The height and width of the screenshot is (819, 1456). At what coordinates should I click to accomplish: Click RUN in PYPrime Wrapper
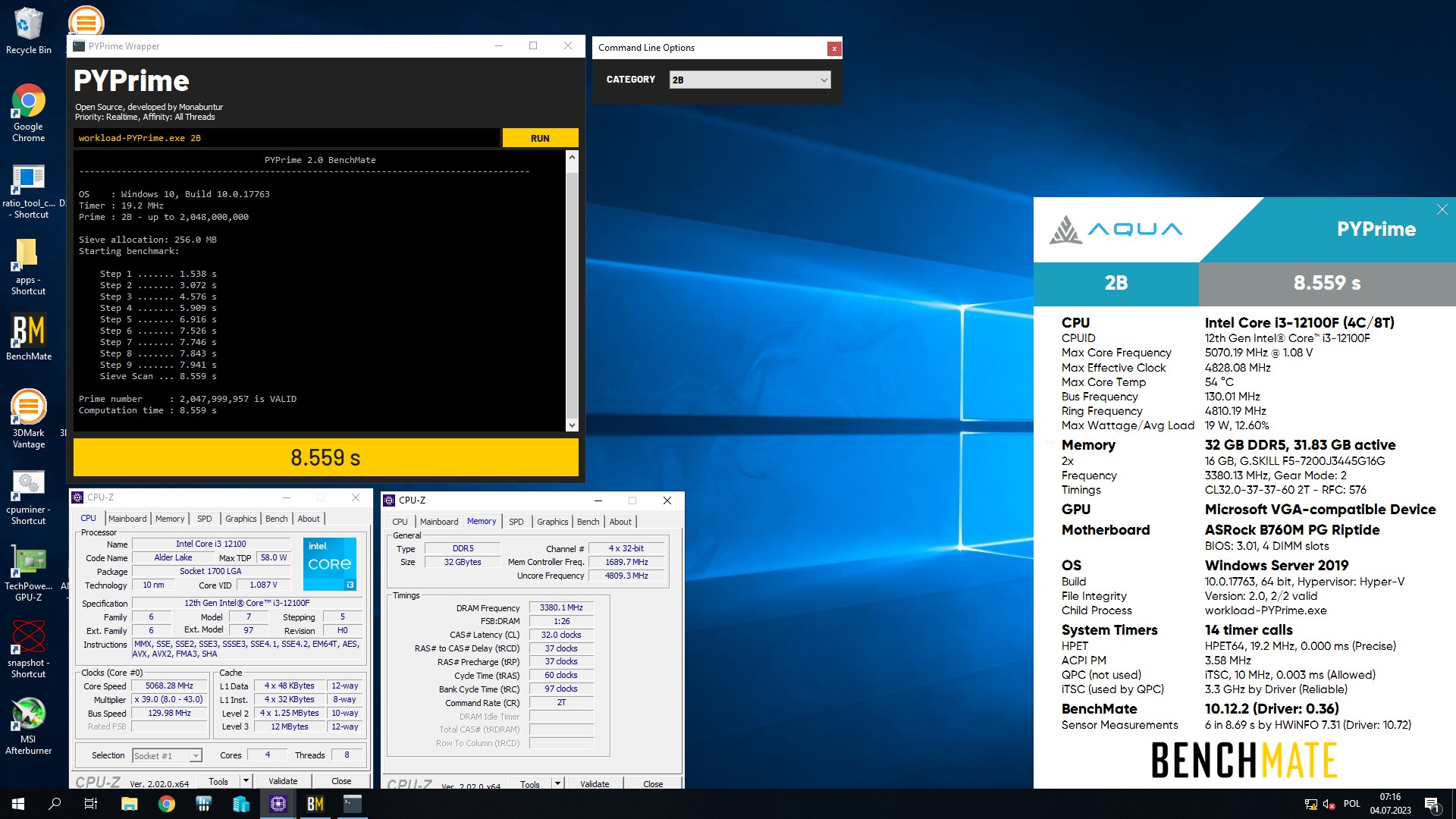click(540, 138)
